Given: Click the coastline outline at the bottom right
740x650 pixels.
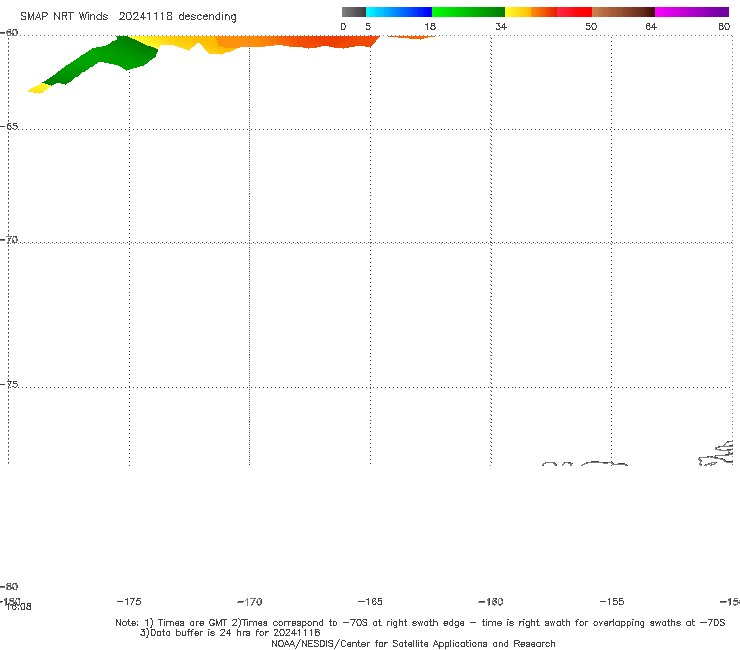Looking at the screenshot, I should point(716,454).
